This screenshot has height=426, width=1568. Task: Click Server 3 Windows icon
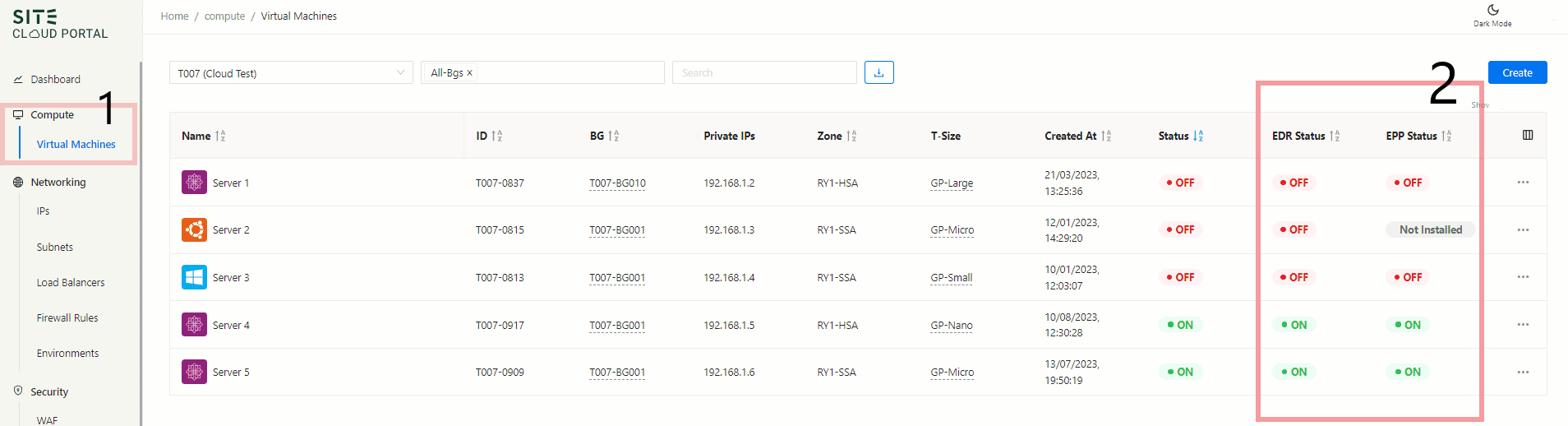tap(194, 277)
